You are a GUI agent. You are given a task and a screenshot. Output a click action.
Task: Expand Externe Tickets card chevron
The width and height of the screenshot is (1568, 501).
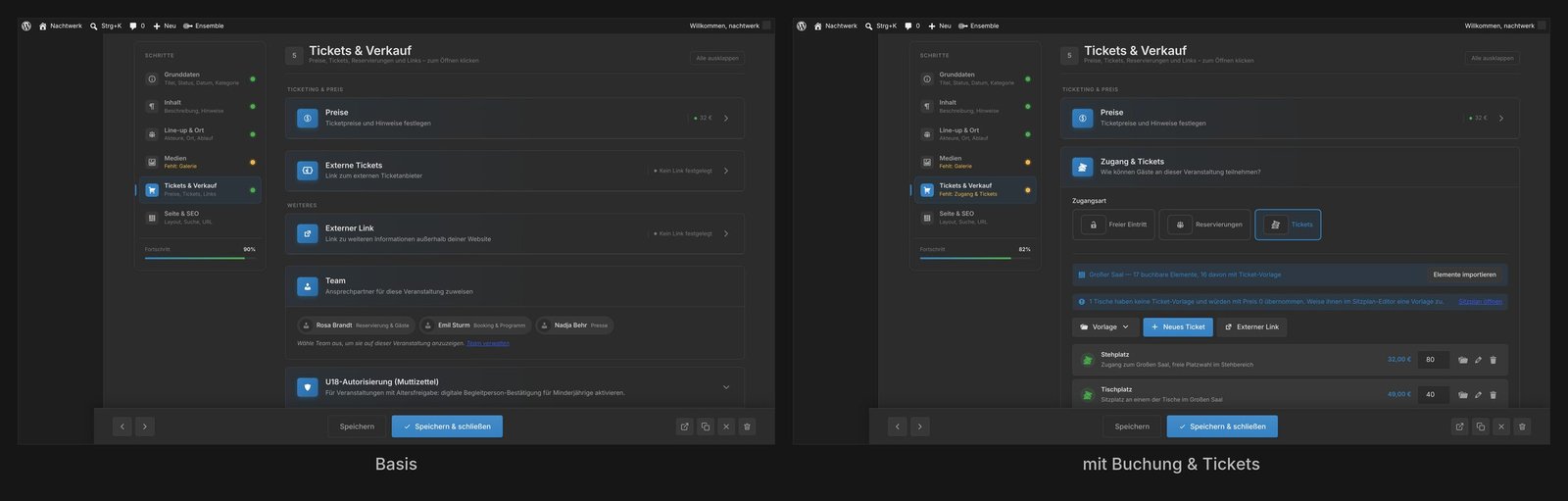click(726, 171)
